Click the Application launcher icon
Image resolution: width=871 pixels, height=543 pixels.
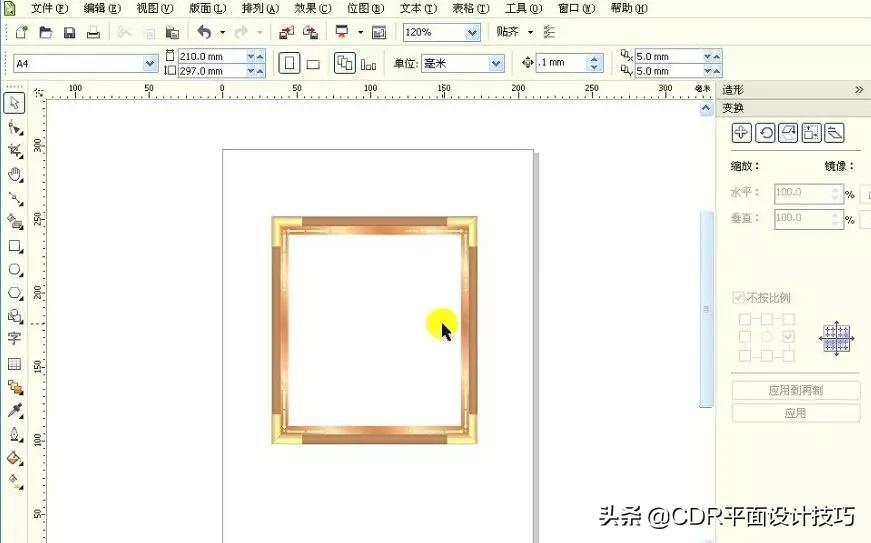(342, 32)
